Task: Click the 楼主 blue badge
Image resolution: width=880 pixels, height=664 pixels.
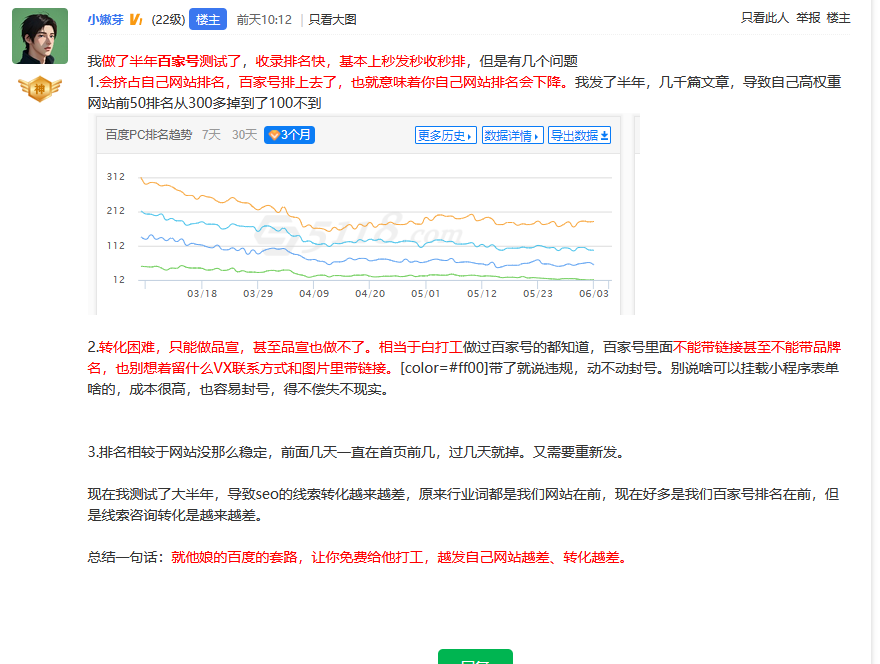Action: [x=208, y=20]
